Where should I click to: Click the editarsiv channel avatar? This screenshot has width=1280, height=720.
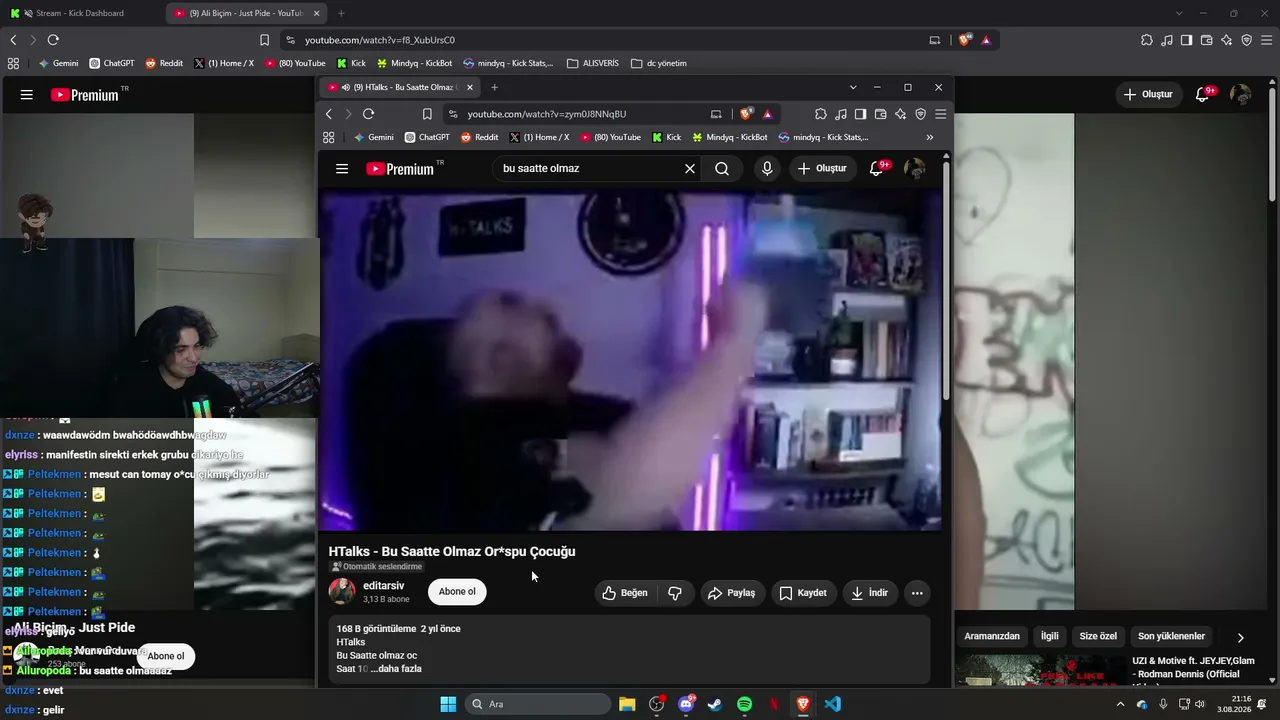tap(342, 591)
